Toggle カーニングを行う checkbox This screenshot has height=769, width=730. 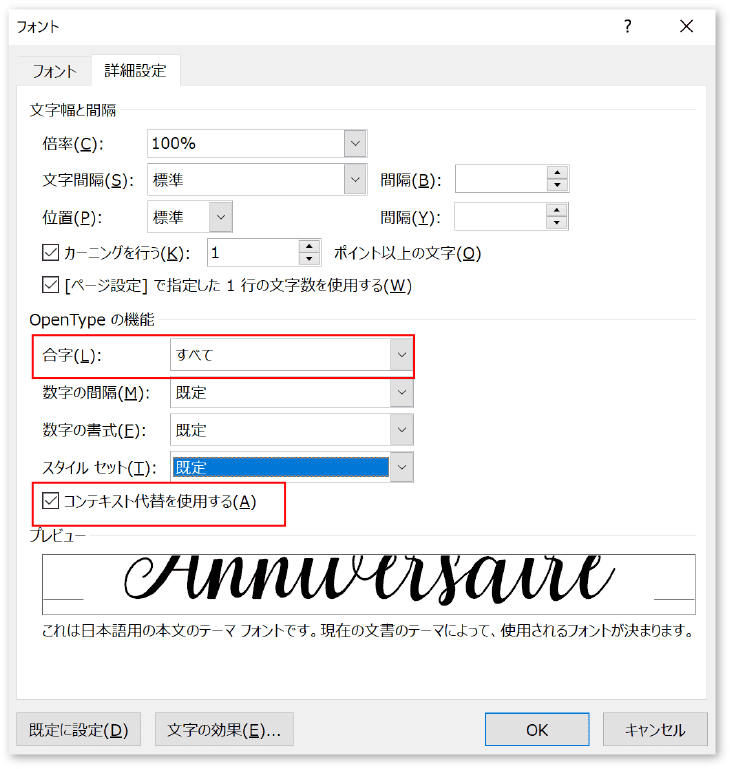[51, 253]
